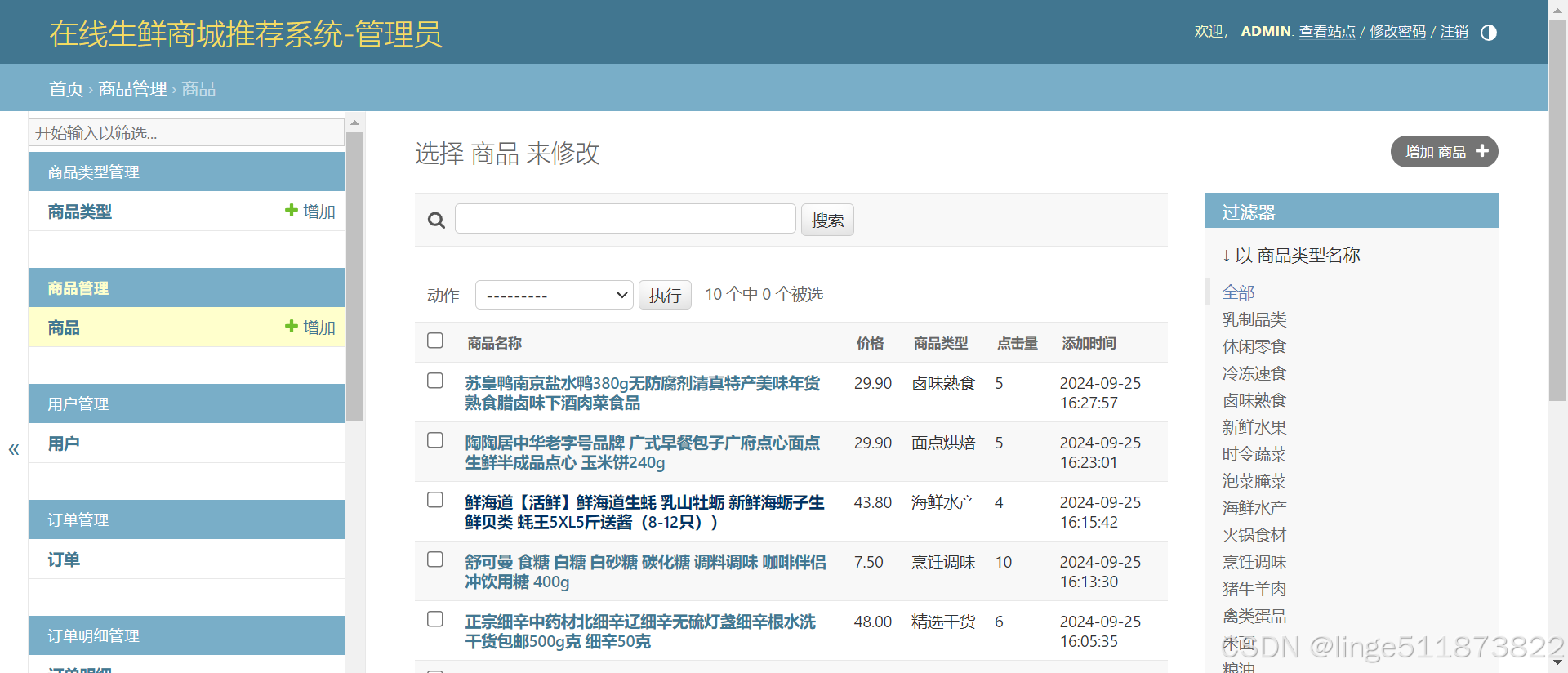This screenshot has width=1568, height=673.
Task: Filter products by 禽类蛋品
Action: pos(1254,616)
